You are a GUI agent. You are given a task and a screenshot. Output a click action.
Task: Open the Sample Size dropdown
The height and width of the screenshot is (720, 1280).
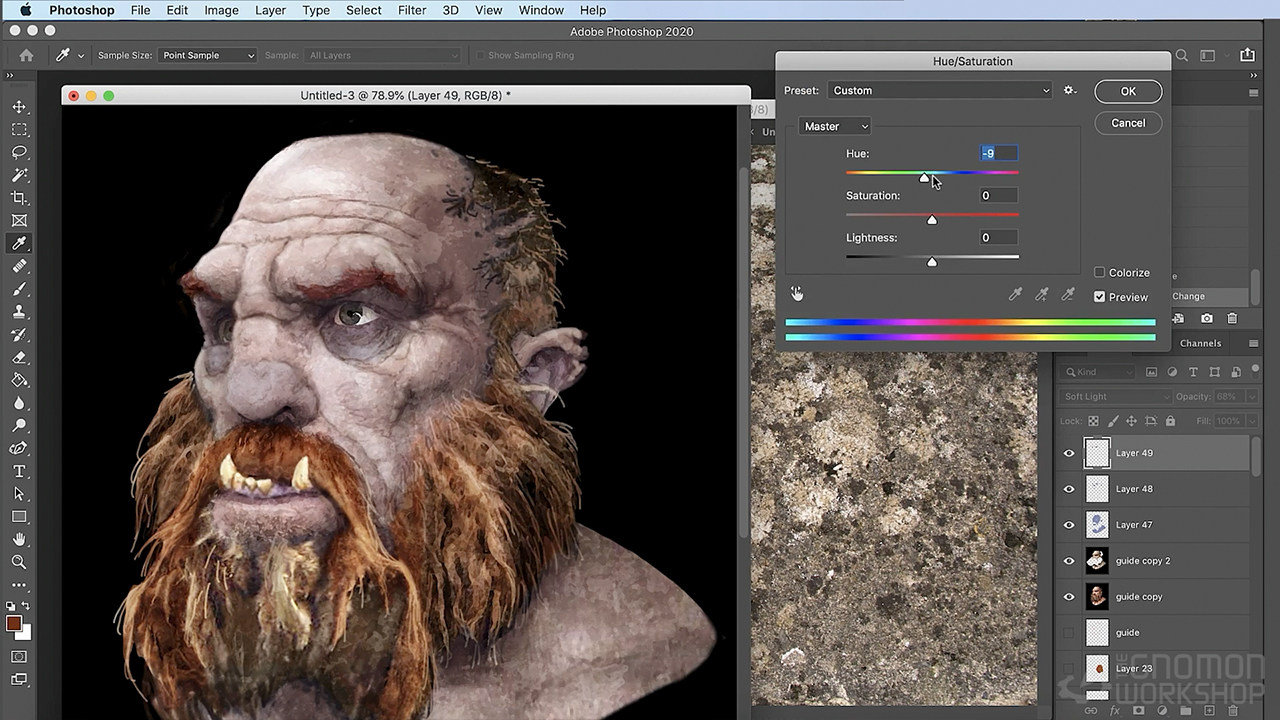(x=207, y=55)
